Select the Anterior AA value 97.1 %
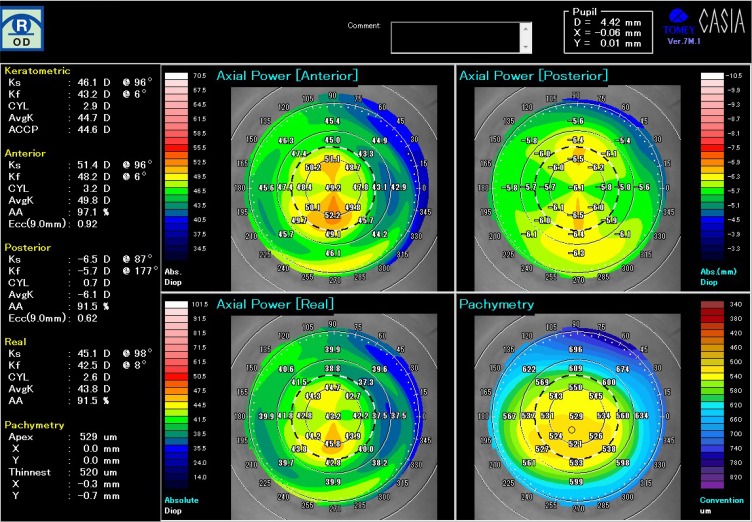Image resolution: width=752 pixels, height=522 pixels. pos(94,212)
